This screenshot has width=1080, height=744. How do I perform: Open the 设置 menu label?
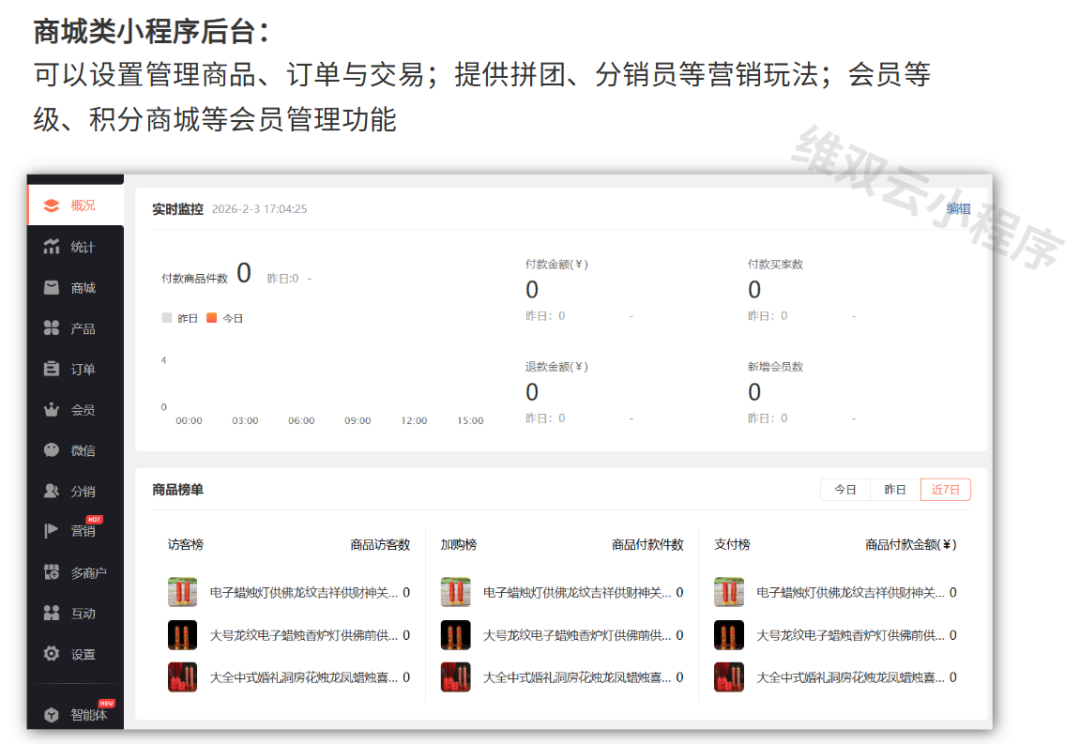tap(83, 654)
